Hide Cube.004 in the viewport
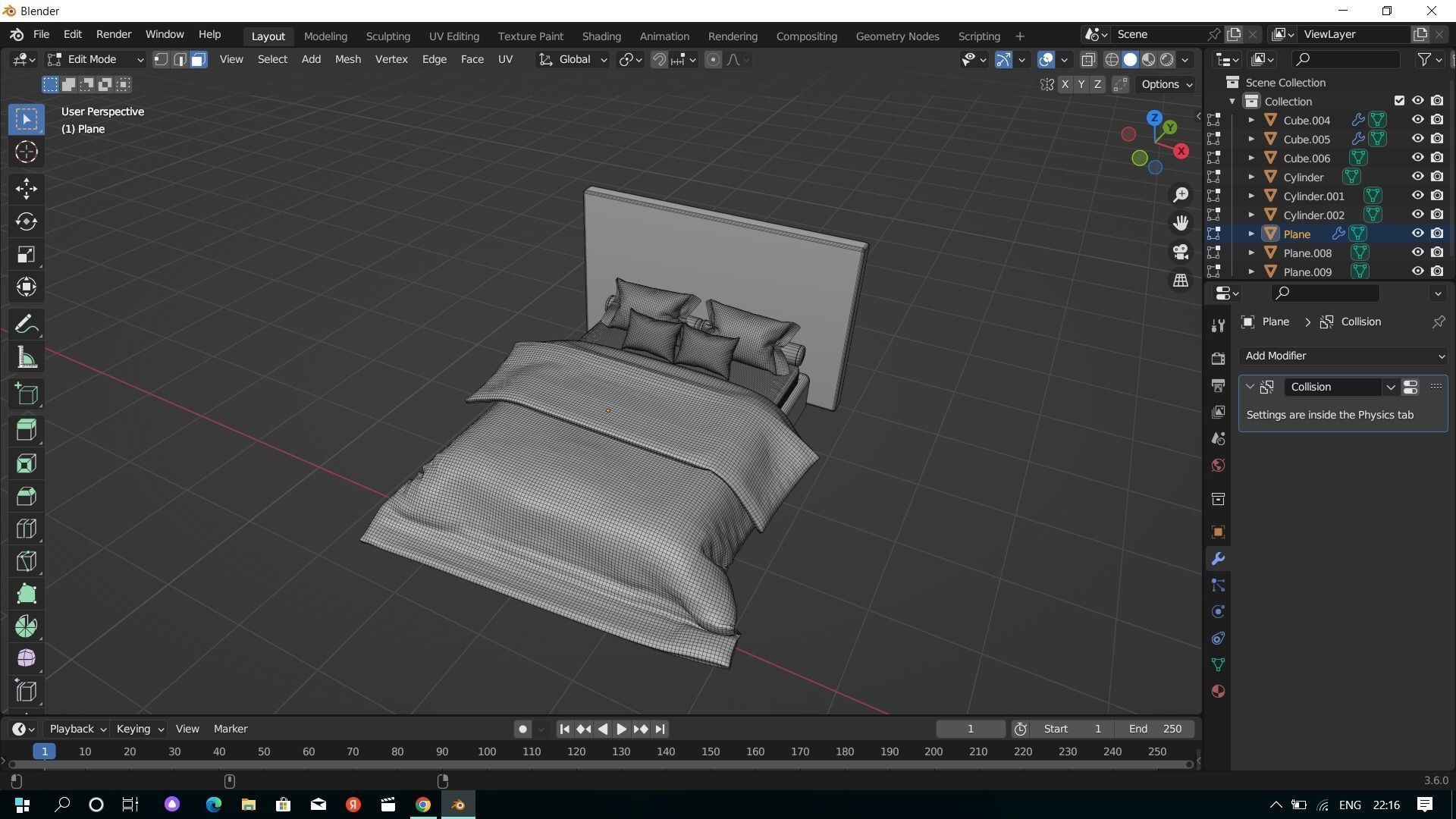 tap(1417, 120)
